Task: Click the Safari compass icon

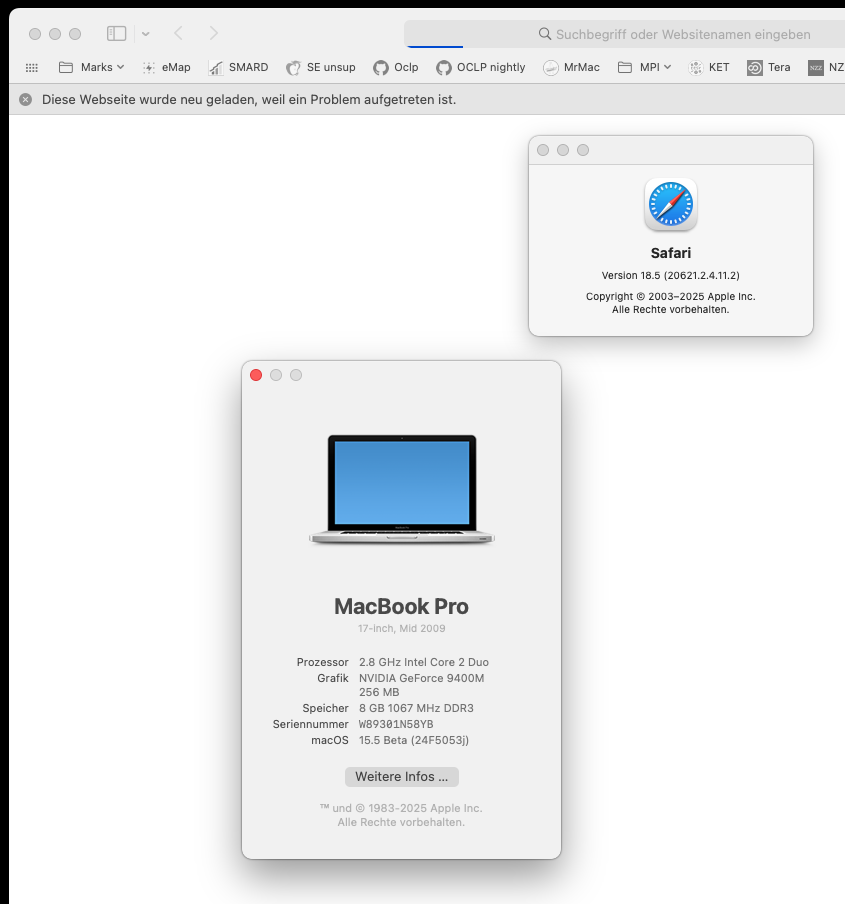Action: (x=671, y=204)
